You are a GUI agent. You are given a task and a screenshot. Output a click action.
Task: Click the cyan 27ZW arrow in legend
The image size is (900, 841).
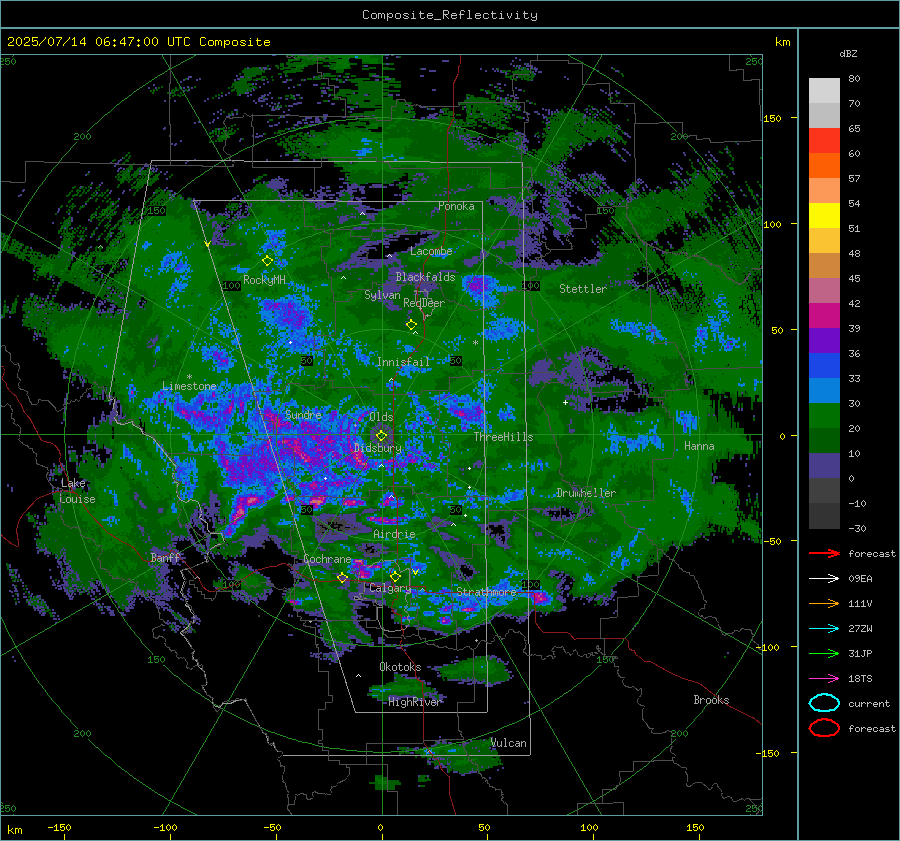click(824, 629)
